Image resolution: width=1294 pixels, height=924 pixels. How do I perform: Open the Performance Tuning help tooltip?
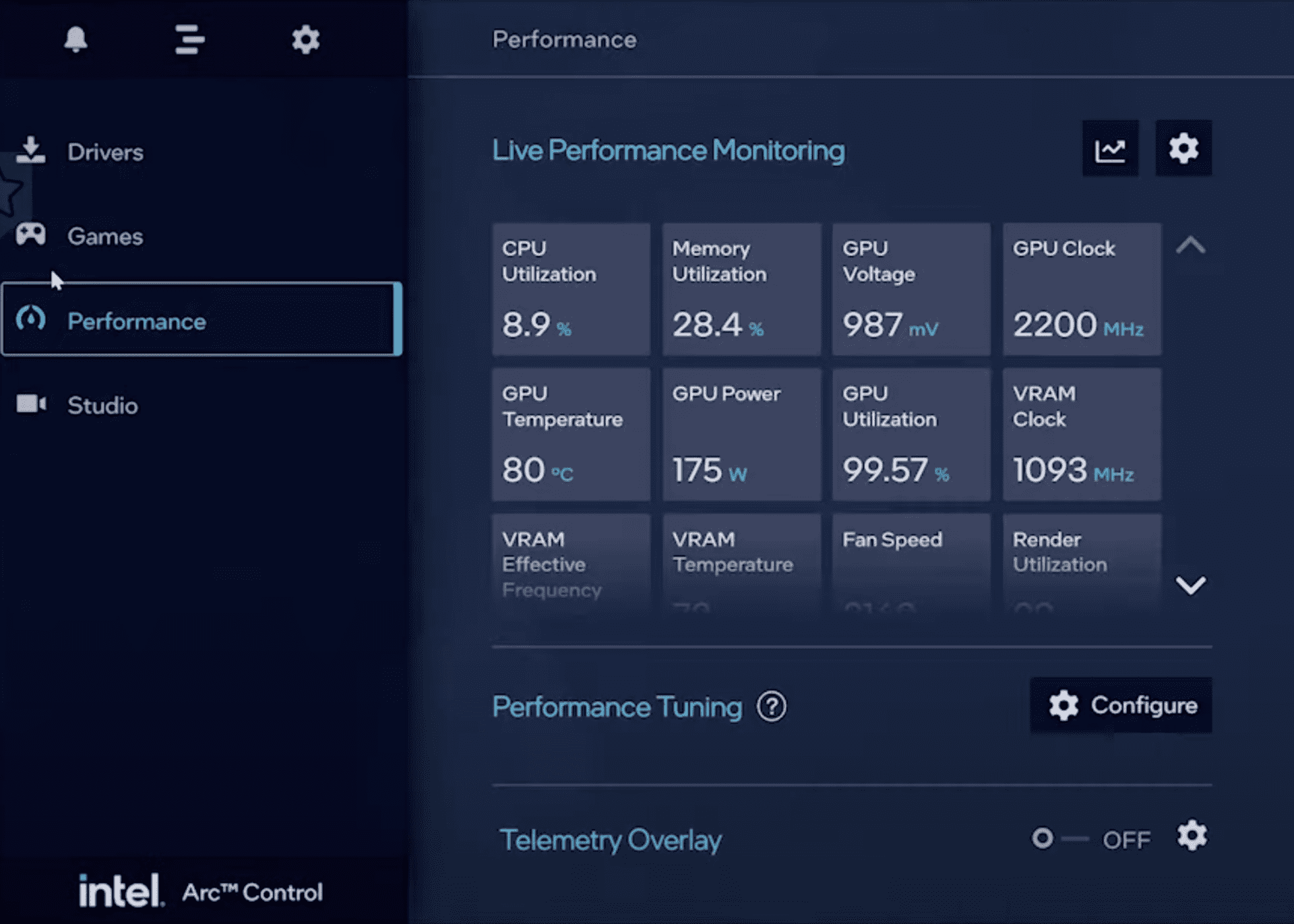click(x=772, y=706)
